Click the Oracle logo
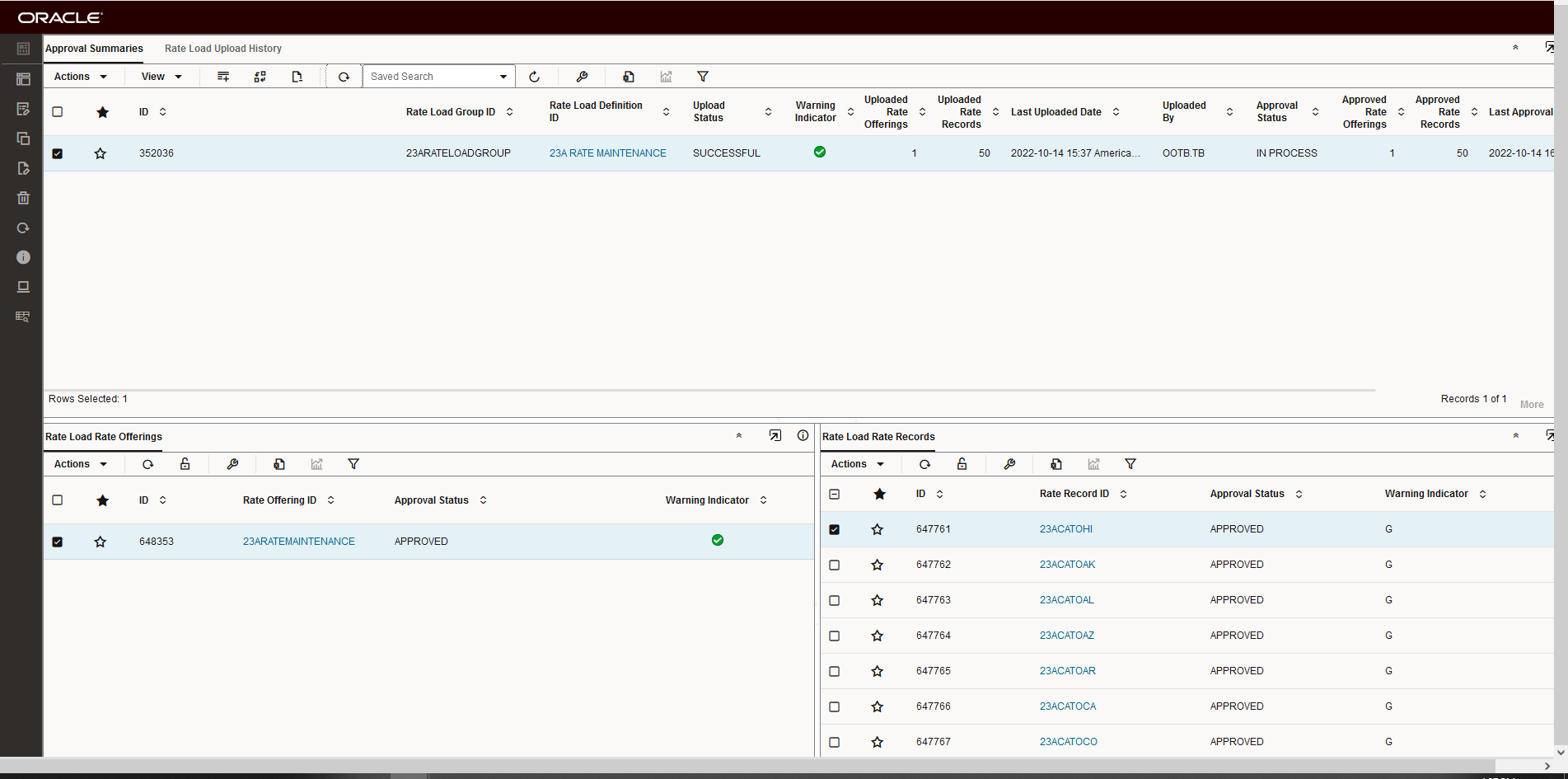Image resolution: width=1568 pixels, height=779 pixels. click(60, 17)
